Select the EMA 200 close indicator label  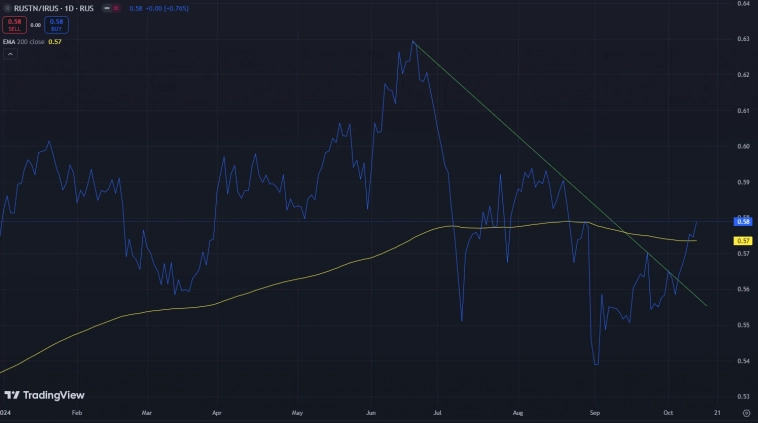25,41
